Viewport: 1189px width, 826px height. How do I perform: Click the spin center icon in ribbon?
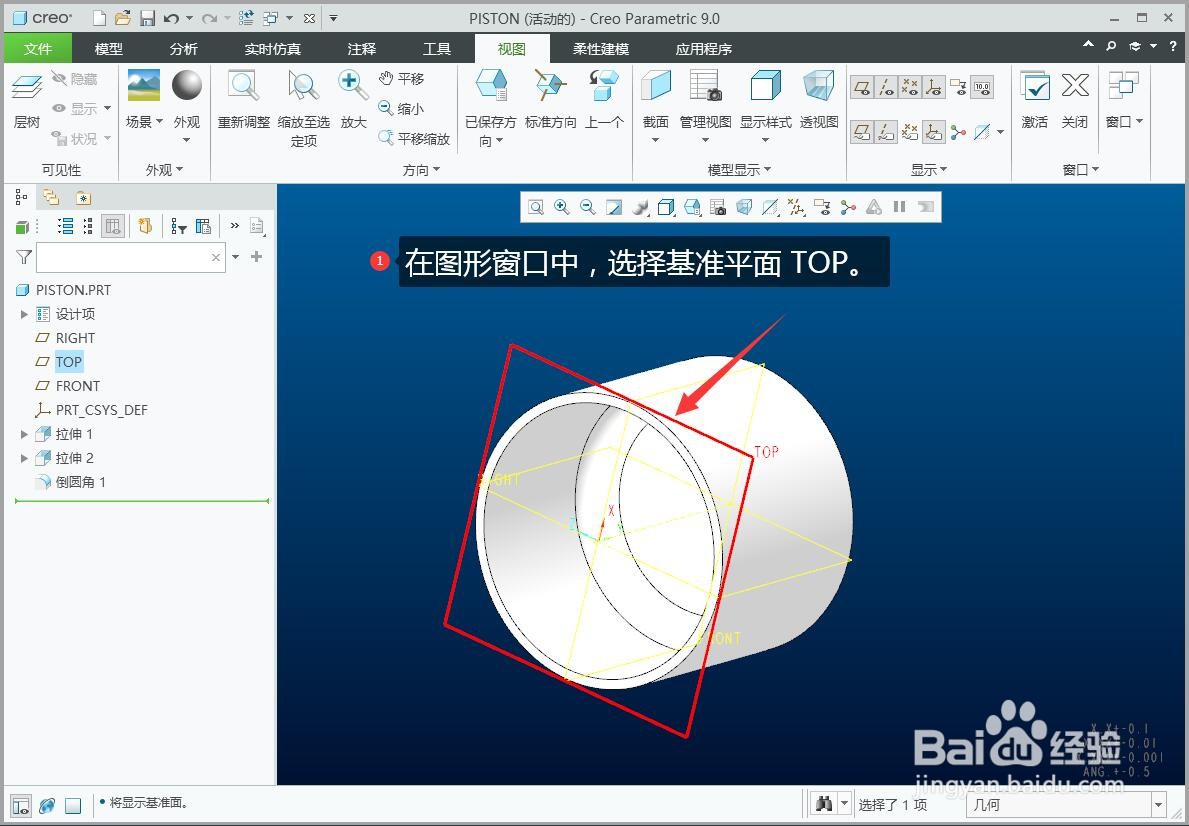click(x=958, y=132)
